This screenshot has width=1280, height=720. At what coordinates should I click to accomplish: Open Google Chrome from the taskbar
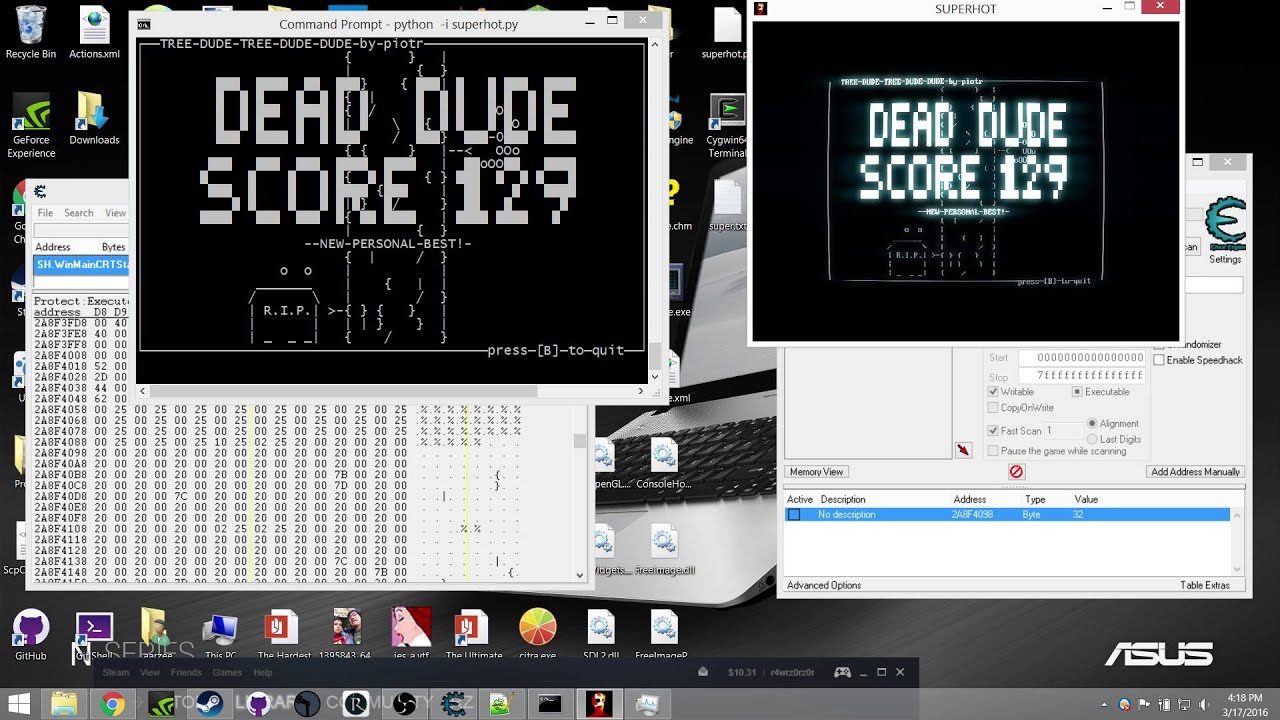tap(112, 704)
